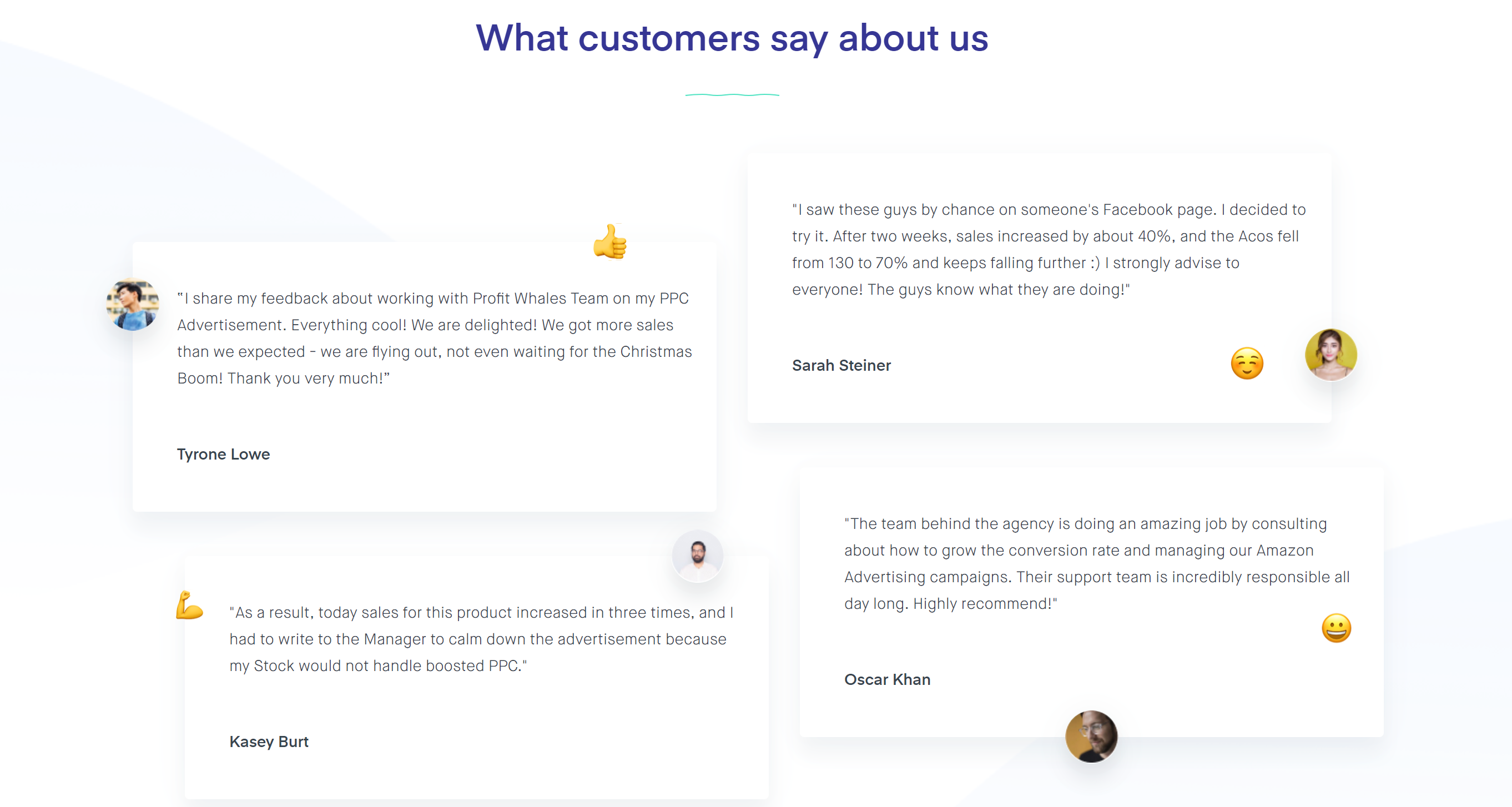The image size is (1512, 807).
Task: Click the blushing smiley emoji
Action: pos(1247,364)
